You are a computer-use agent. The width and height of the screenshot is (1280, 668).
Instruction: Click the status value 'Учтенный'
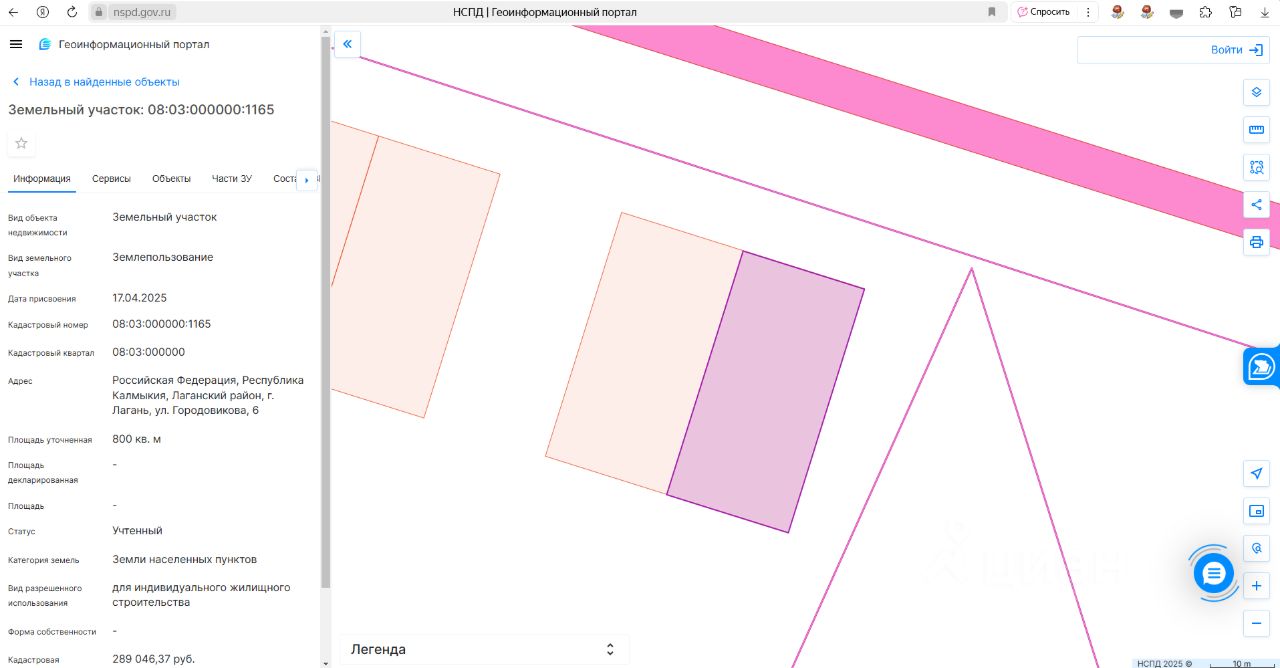(x=137, y=530)
